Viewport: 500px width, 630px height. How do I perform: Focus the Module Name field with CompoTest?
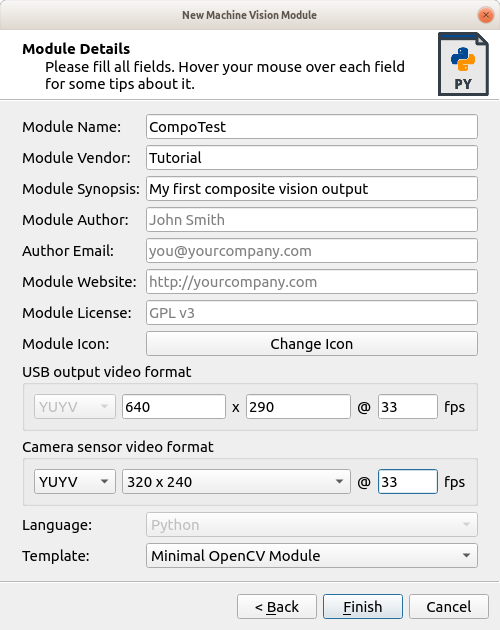312,127
